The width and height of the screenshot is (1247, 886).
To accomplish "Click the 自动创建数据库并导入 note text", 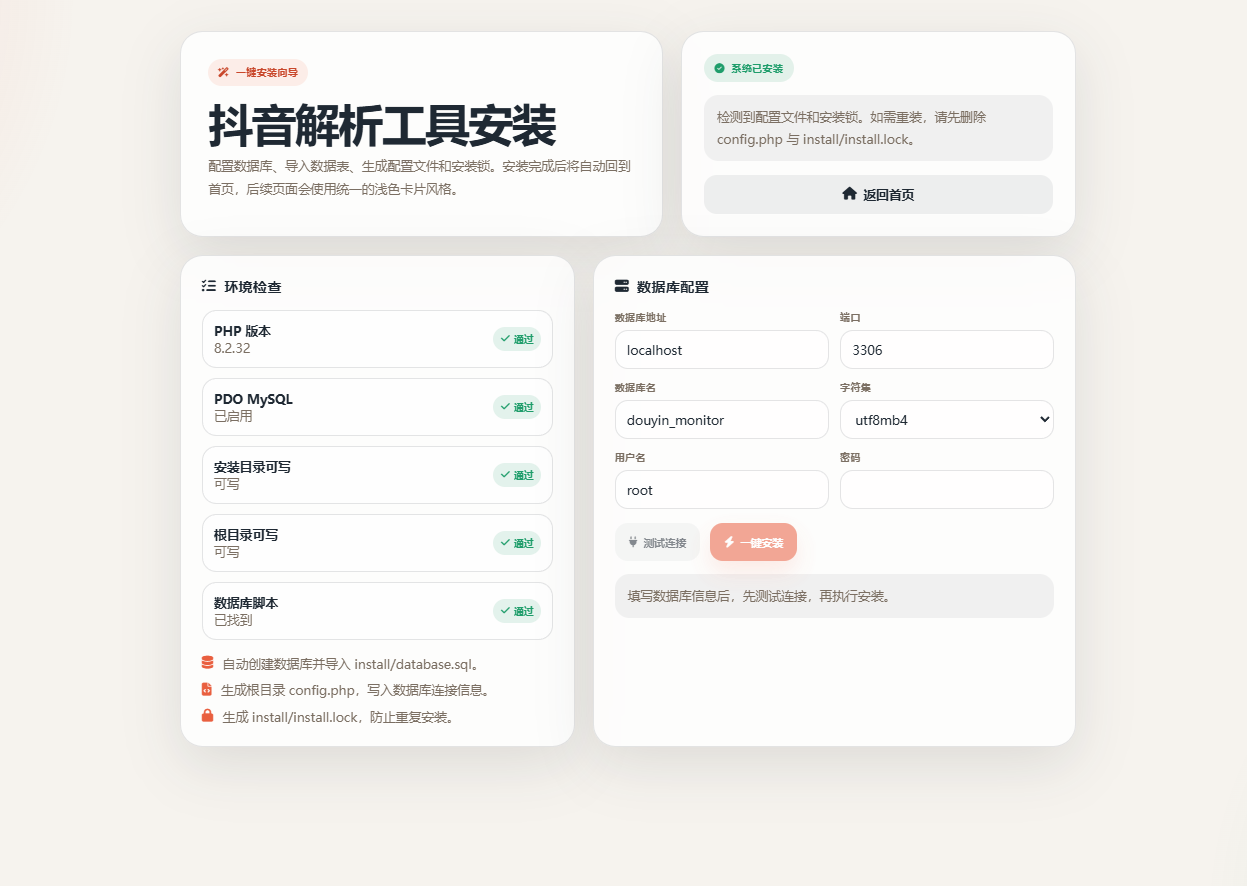I will click(x=353, y=664).
